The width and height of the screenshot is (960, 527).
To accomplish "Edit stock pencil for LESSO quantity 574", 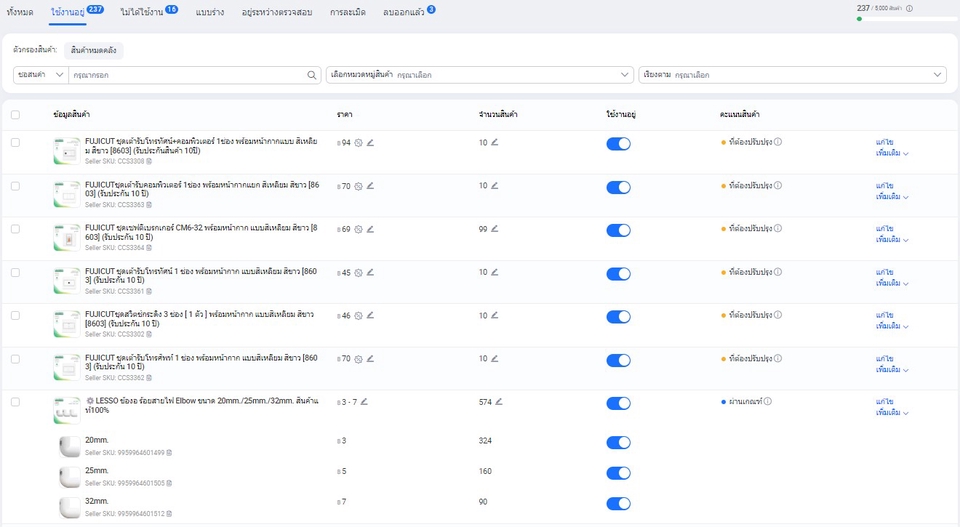I will (499, 402).
